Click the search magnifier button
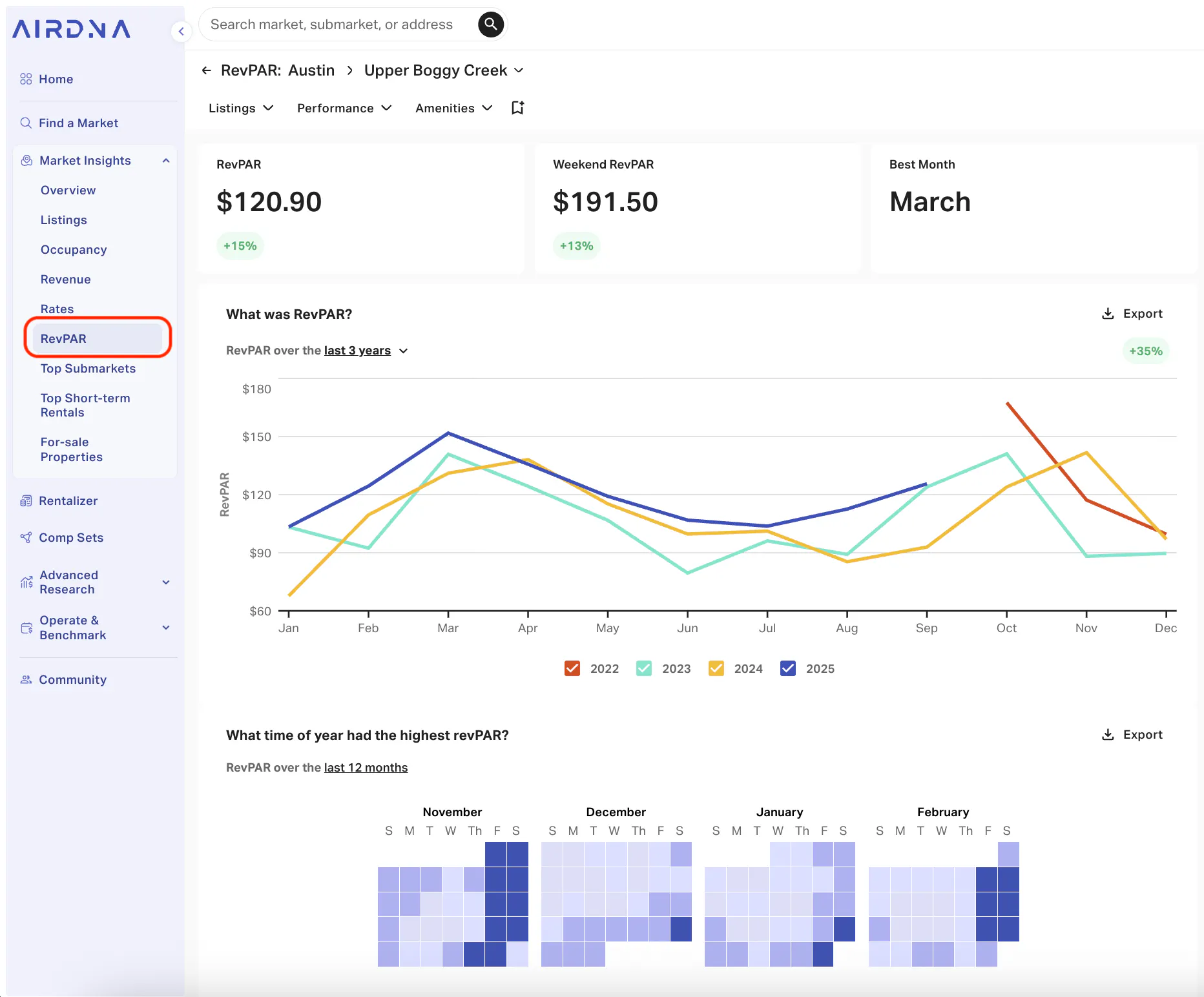The height and width of the screenshot is (997, 1204). [x=491, y=25]
